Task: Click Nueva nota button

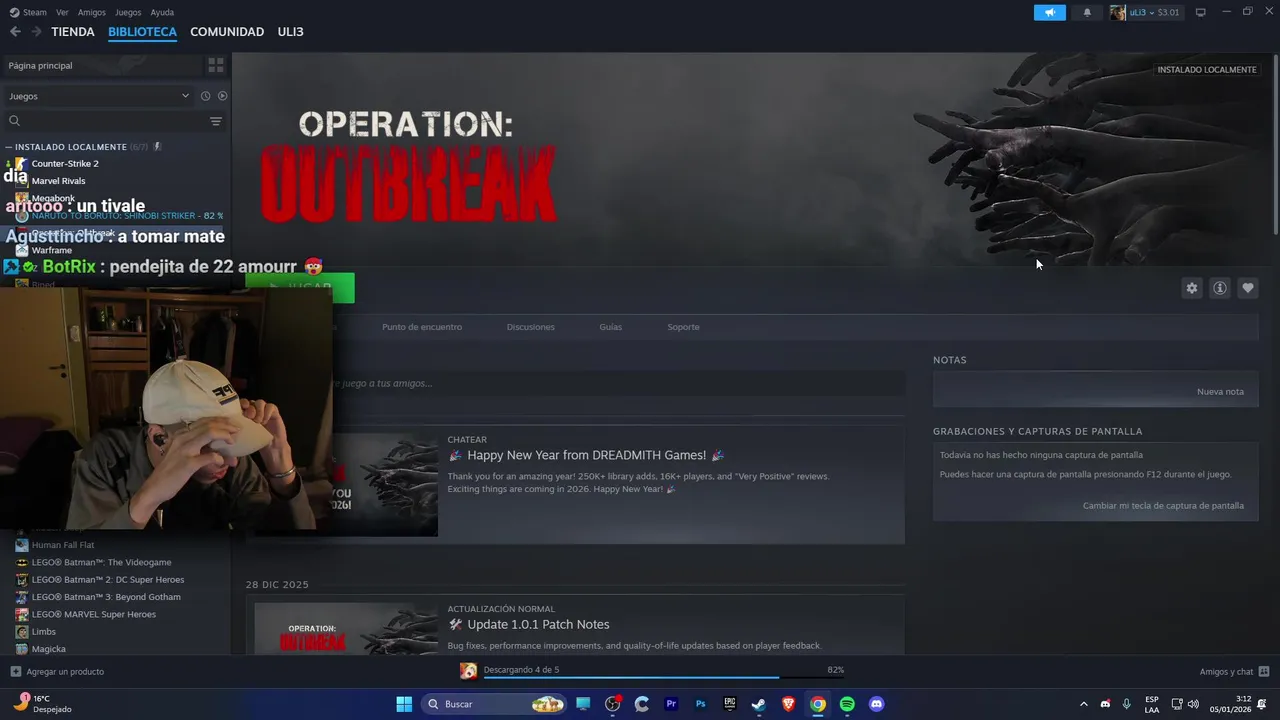Action: pos(1220,391)
